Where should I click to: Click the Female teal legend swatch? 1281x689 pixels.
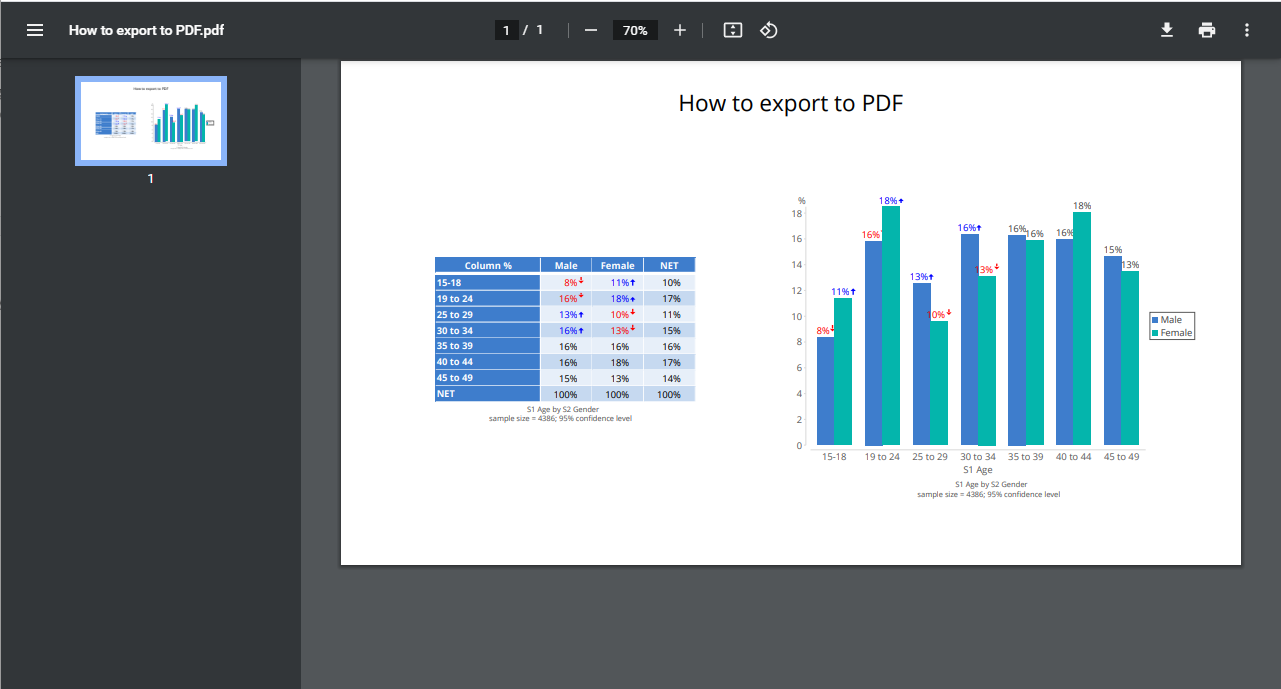coord(1155,332)
